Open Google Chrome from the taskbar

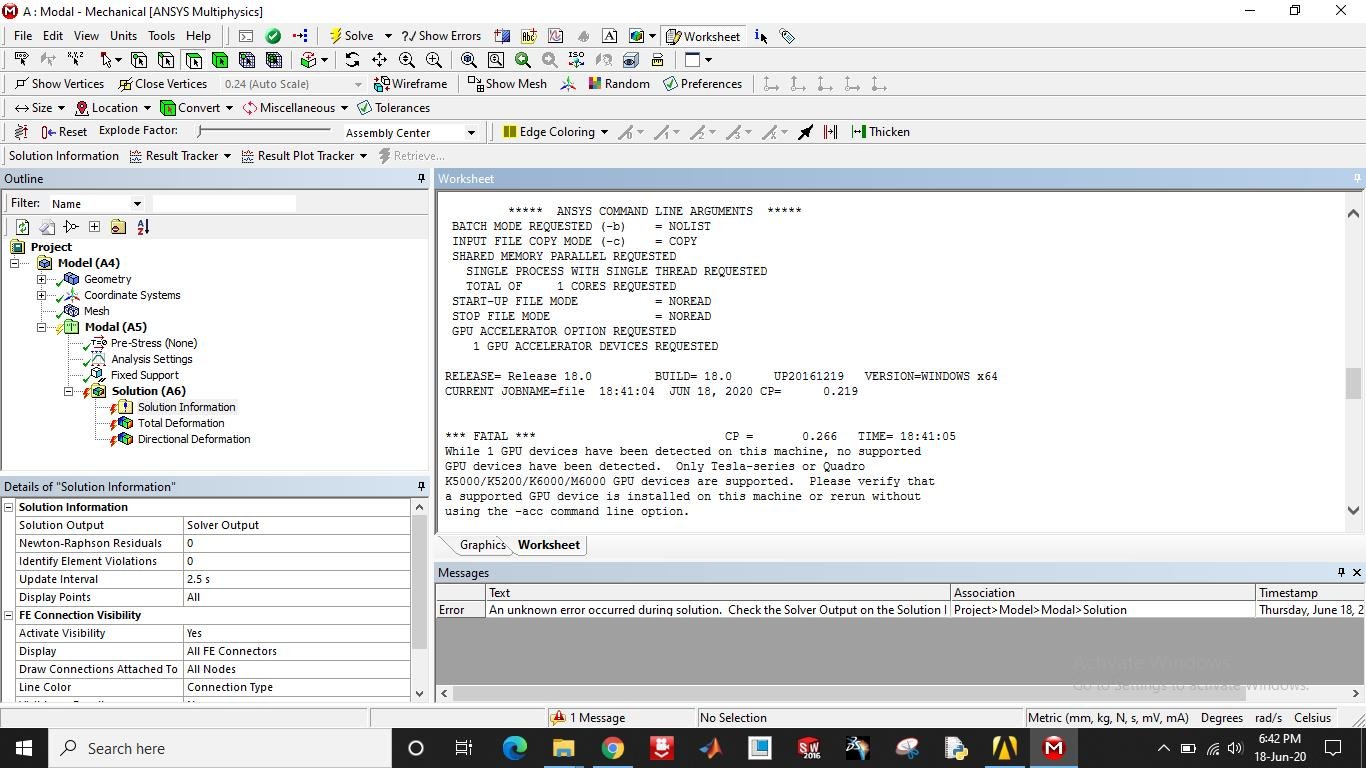(612, 748)
